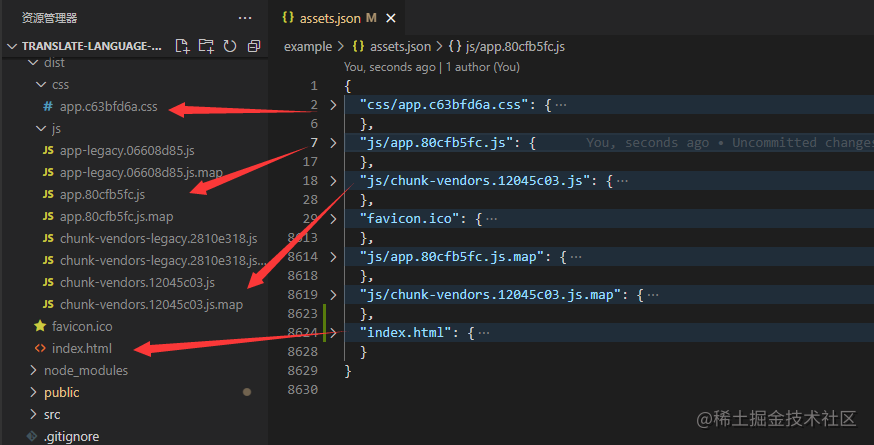Click the JS icon beside app.80cfb5fc.js
Viewport: 874px width, 445px height.
[48, 195]
